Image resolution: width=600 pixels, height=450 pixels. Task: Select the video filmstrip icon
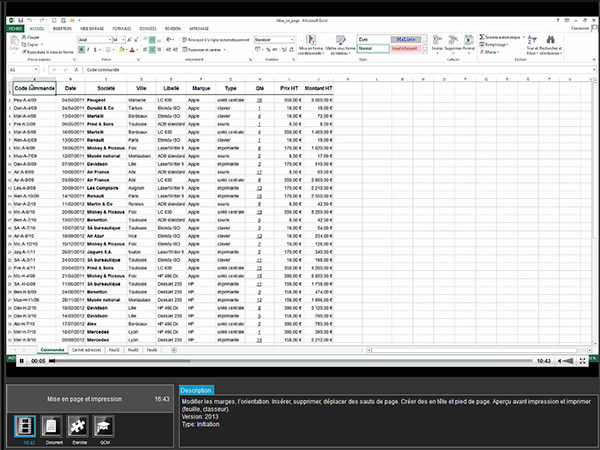pyautogui.click(x=25, y=426)
